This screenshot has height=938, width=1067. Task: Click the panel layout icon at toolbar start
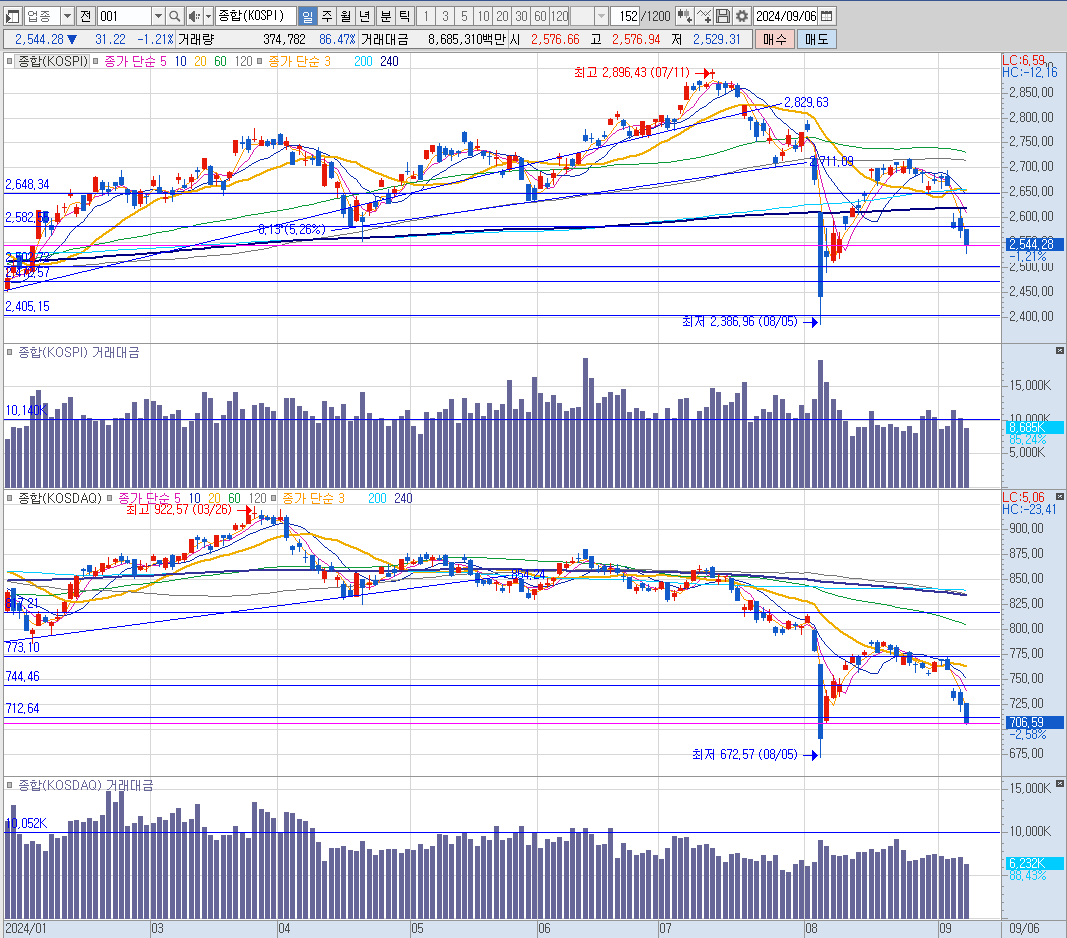click(12, 16)
